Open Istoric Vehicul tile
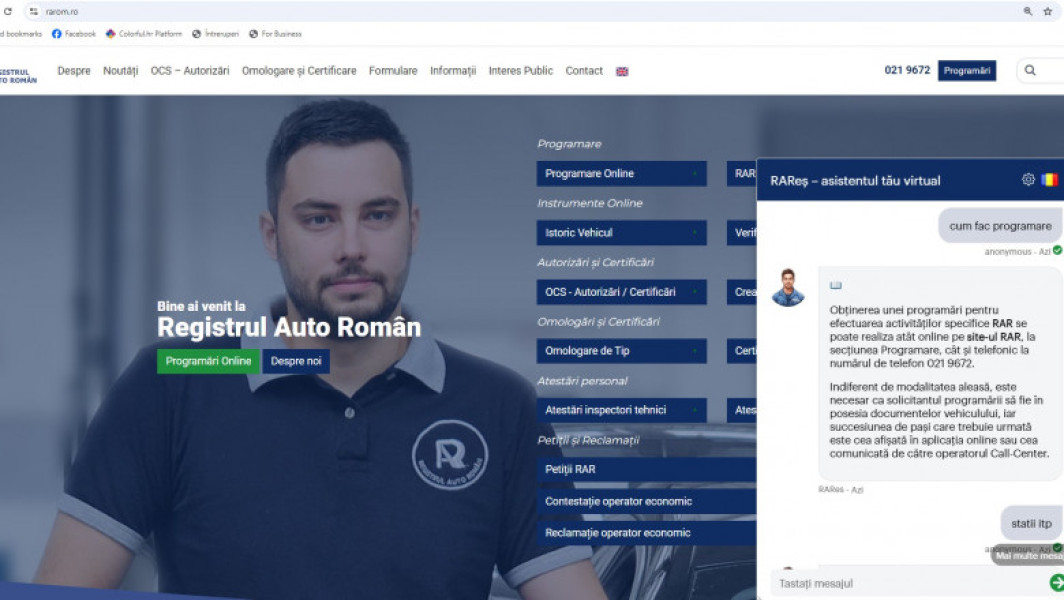This screenshot has width=1064, height=600. tap(622, 233)
